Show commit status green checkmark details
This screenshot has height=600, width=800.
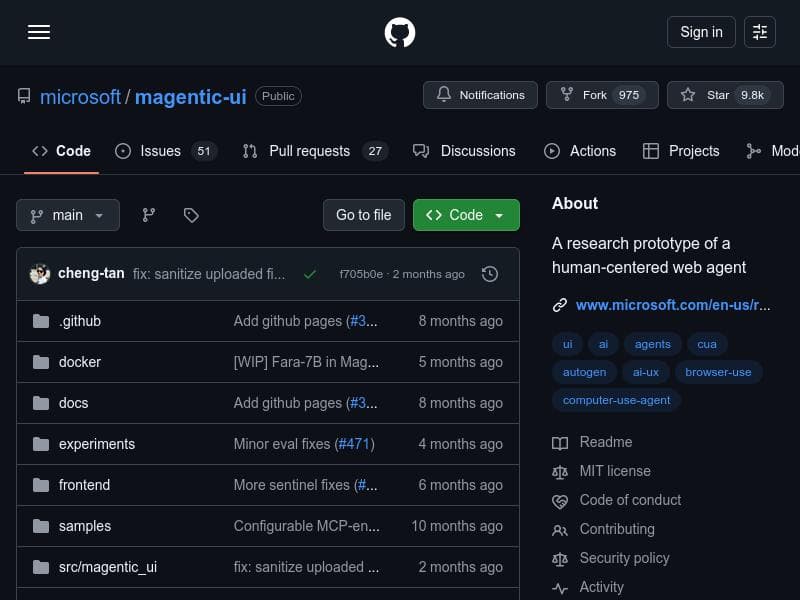309,274
